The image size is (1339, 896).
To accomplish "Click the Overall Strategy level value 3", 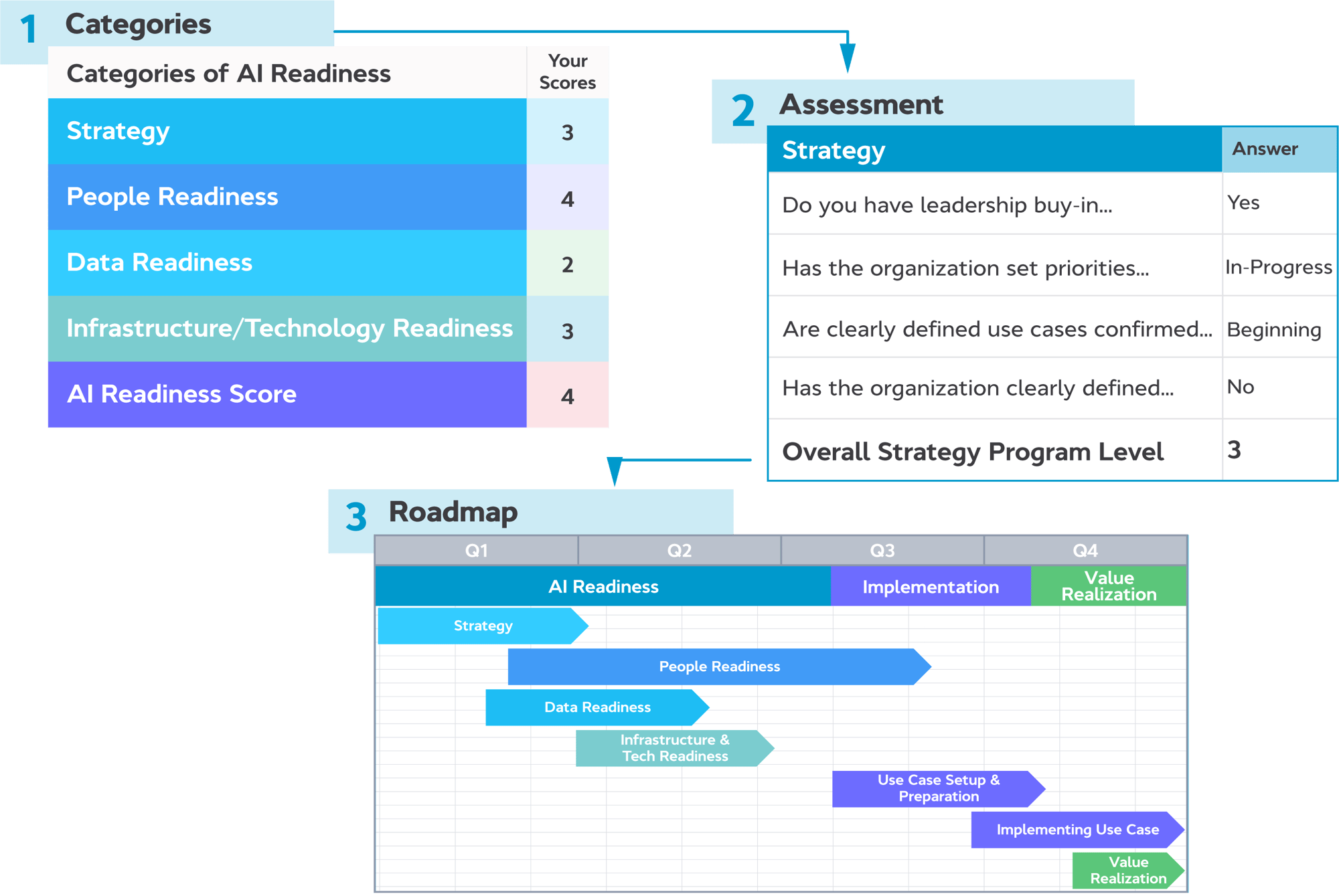I will (1235, 450).
